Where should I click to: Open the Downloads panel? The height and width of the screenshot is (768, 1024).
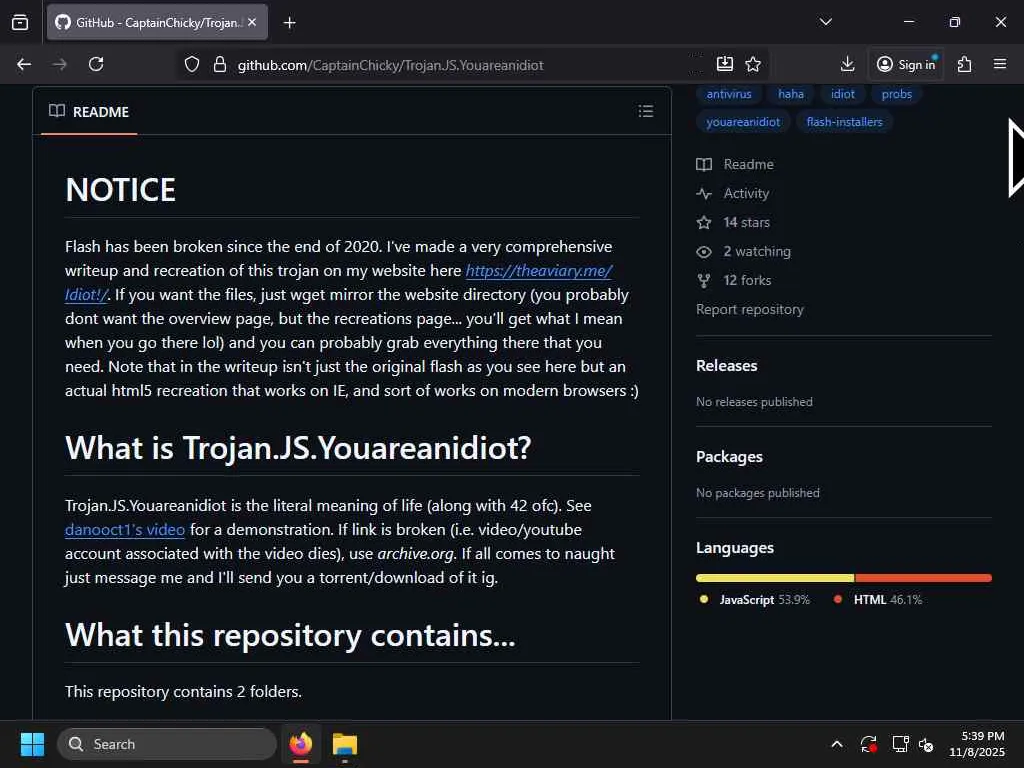(x=847, y=64)
